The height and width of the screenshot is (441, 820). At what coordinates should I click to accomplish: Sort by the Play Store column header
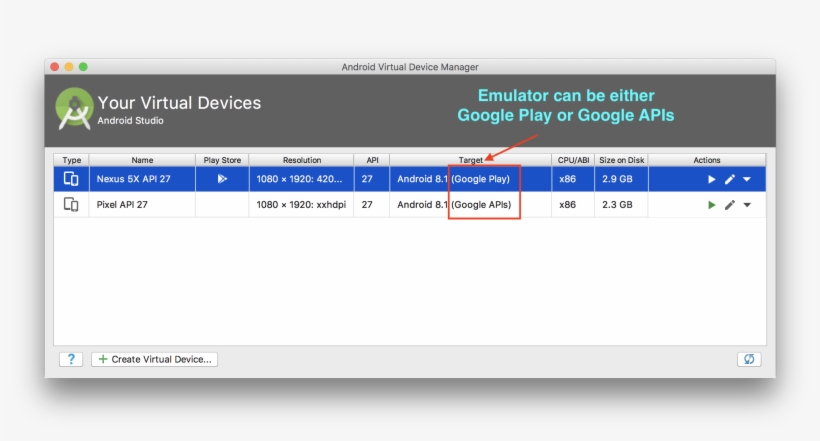click(x=222, y=160)
